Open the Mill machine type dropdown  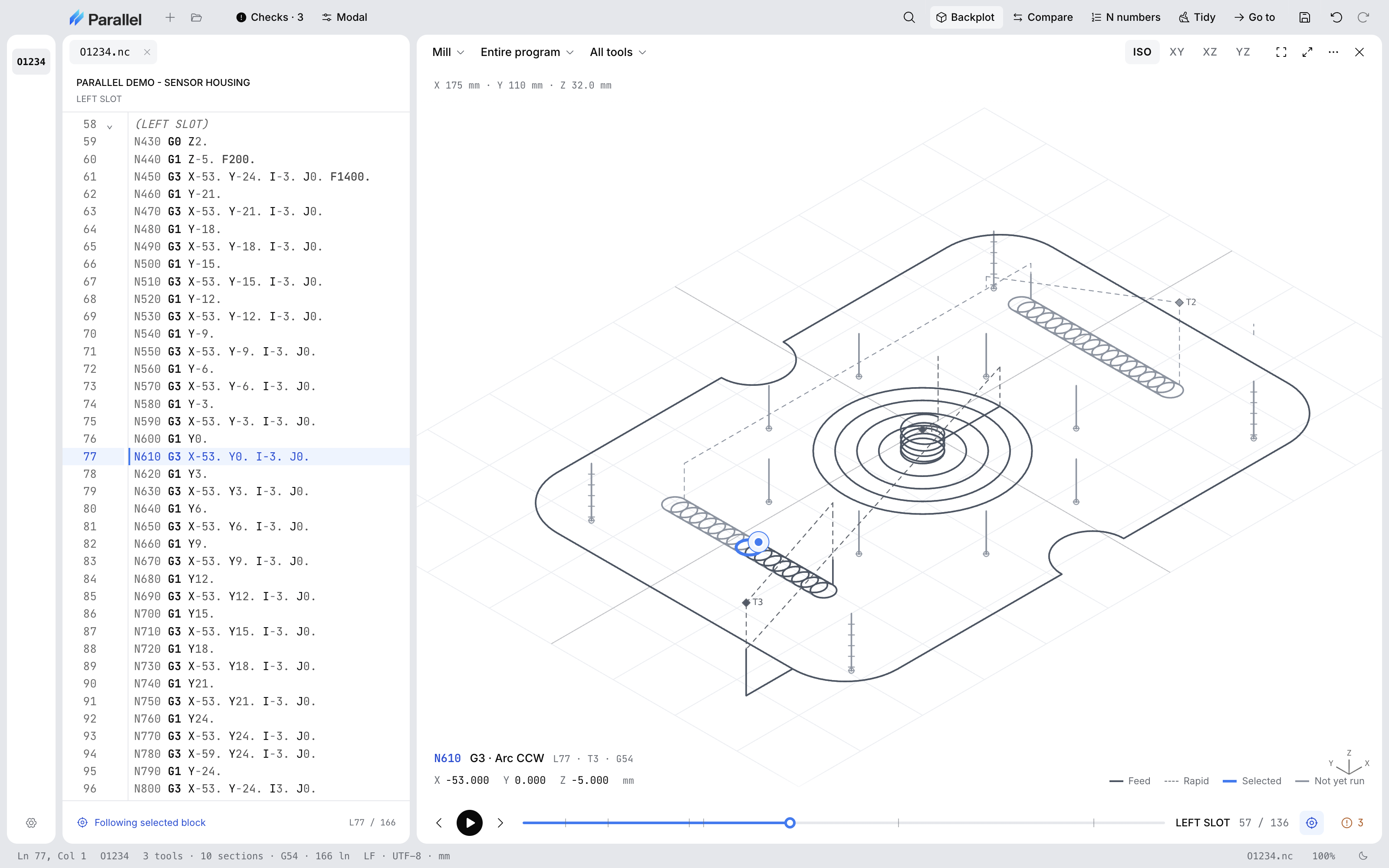pyautogui.click(x=448, y=52)
